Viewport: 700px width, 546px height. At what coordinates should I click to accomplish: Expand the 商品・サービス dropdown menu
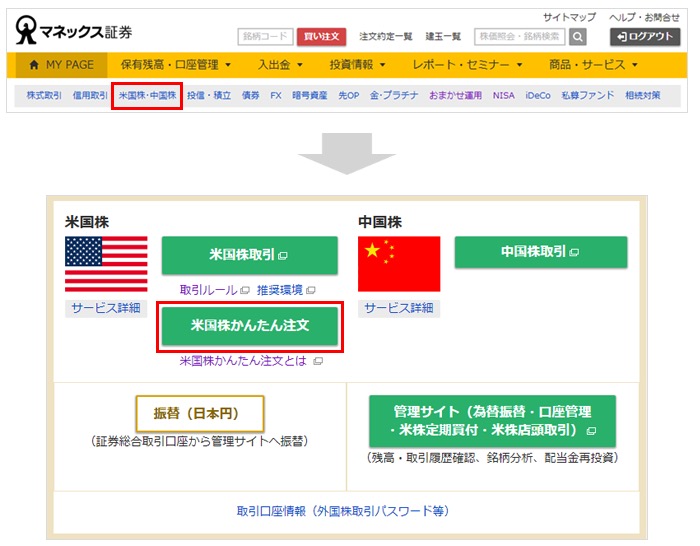pos(593,65)
